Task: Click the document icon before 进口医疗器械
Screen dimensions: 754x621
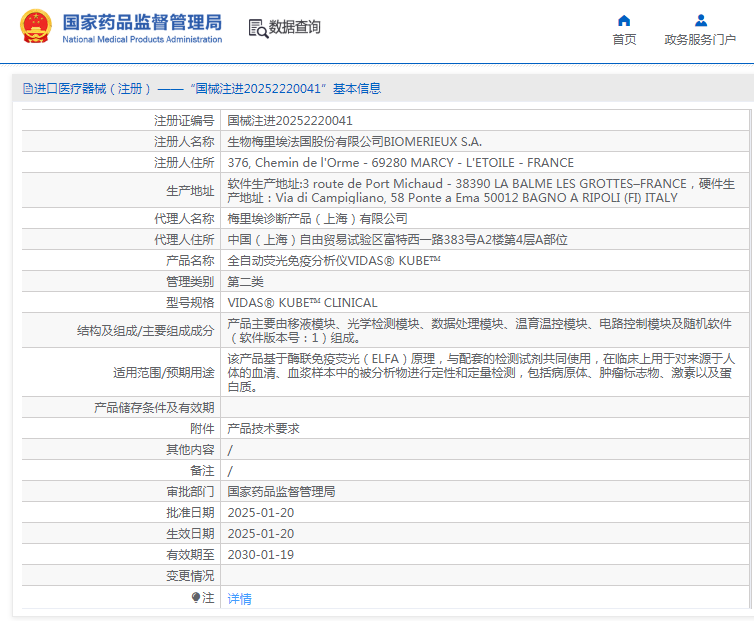Action: [x=27, y=89]
